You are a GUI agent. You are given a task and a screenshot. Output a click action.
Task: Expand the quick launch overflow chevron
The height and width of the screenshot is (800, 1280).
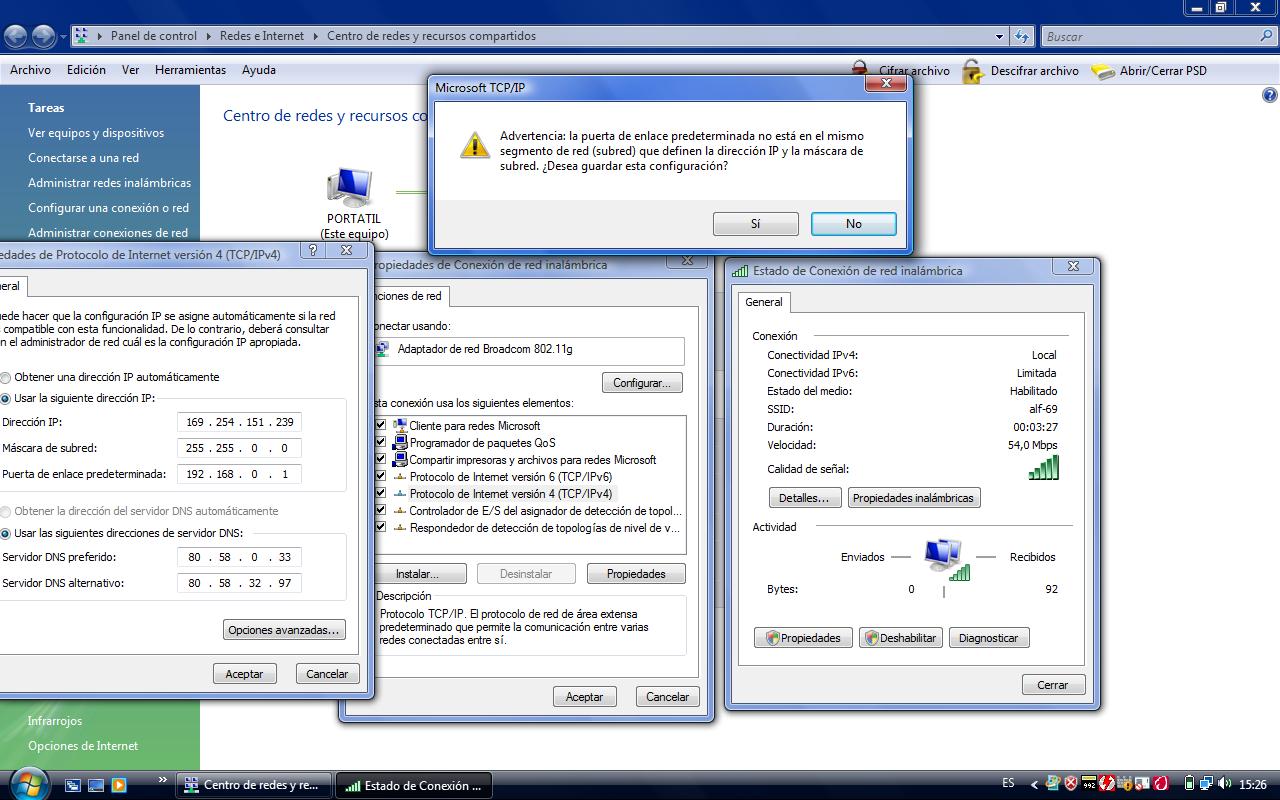point(163,779)
